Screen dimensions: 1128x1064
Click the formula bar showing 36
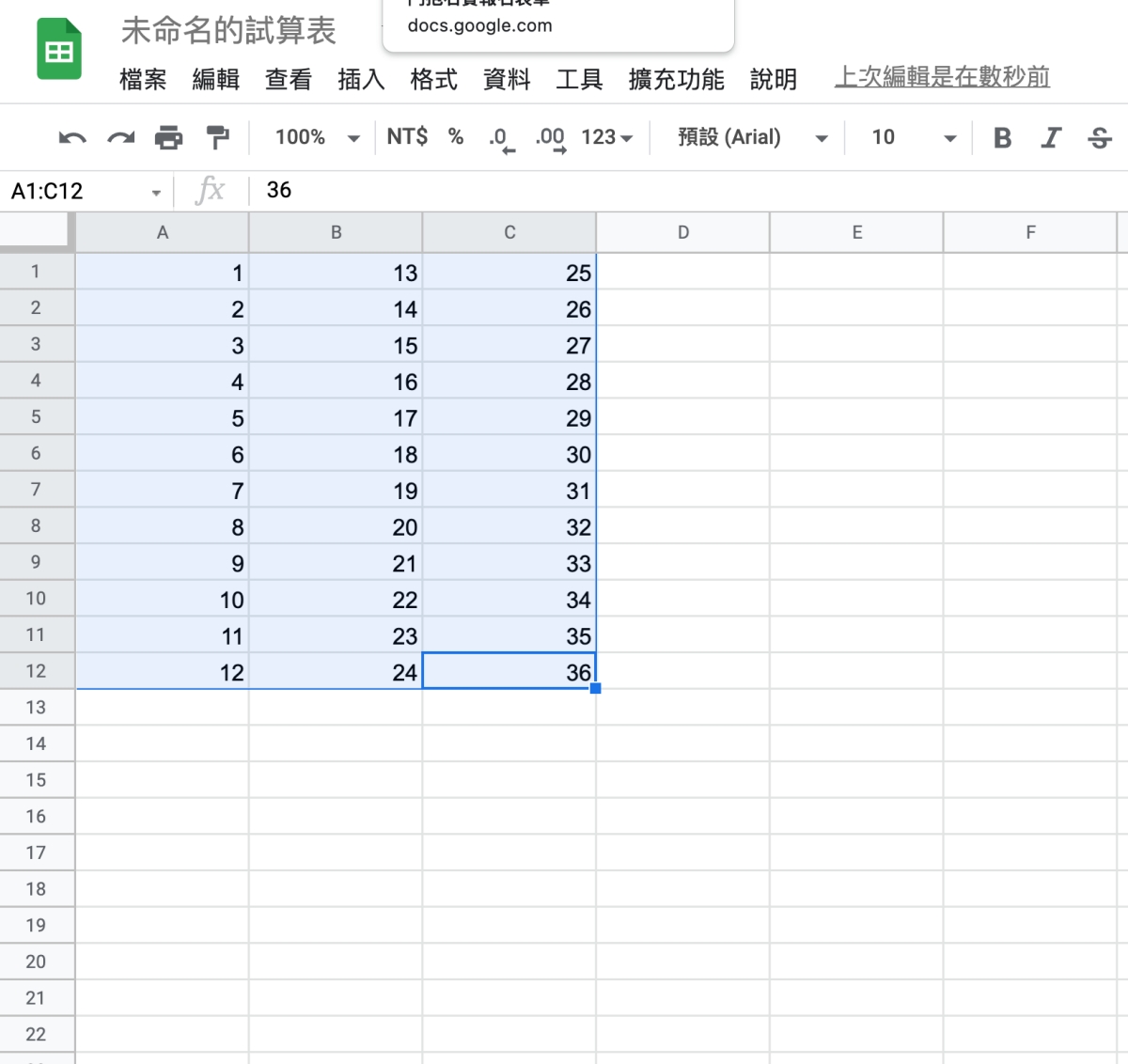(x=686, y=191)
